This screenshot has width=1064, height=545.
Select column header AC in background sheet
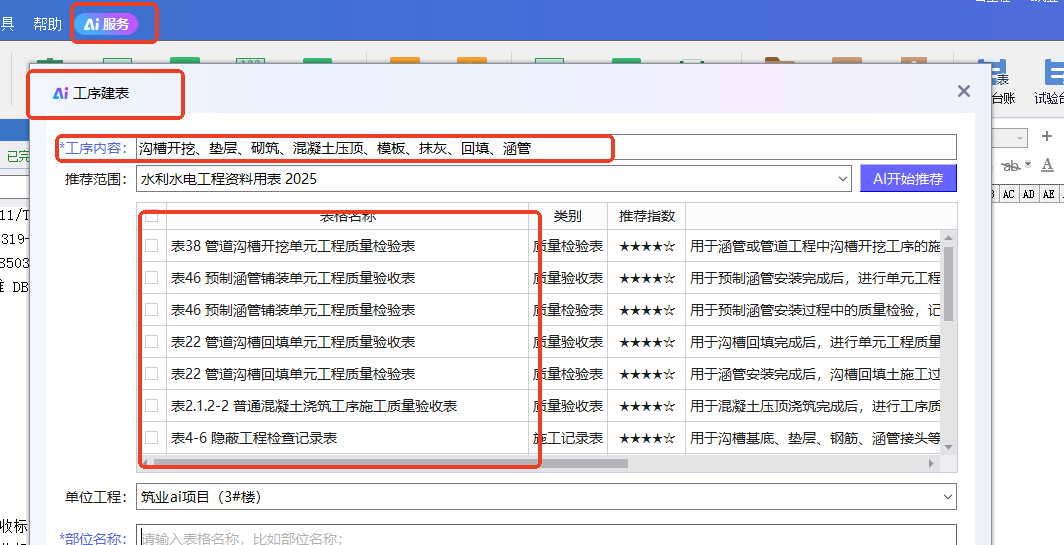[x=1008, y=194]
